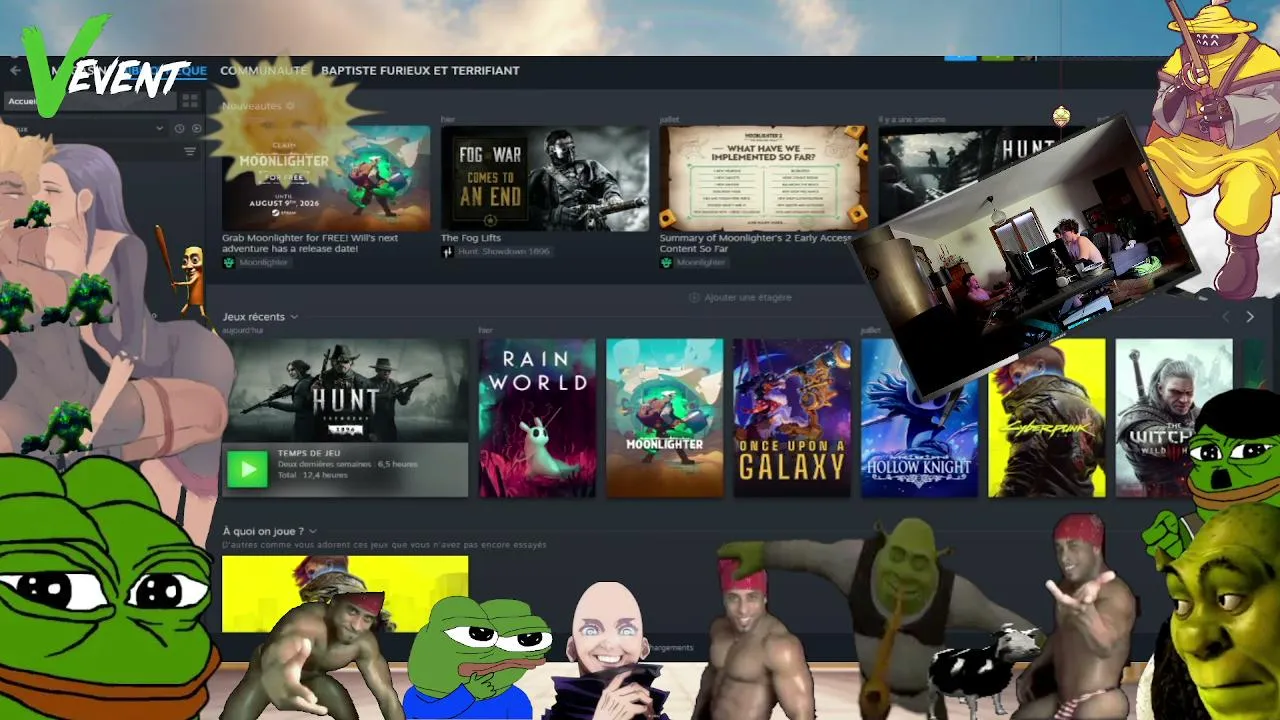Open the À quoi on joue ? shelf dropdown
Screen dimensions: 1280x720
[x=313, y=531]
